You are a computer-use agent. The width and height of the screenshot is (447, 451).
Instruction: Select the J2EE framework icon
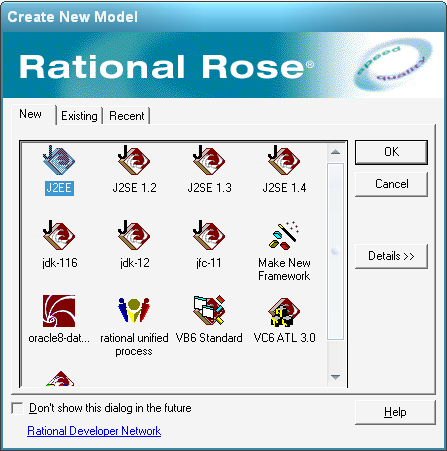coord(59,160)
